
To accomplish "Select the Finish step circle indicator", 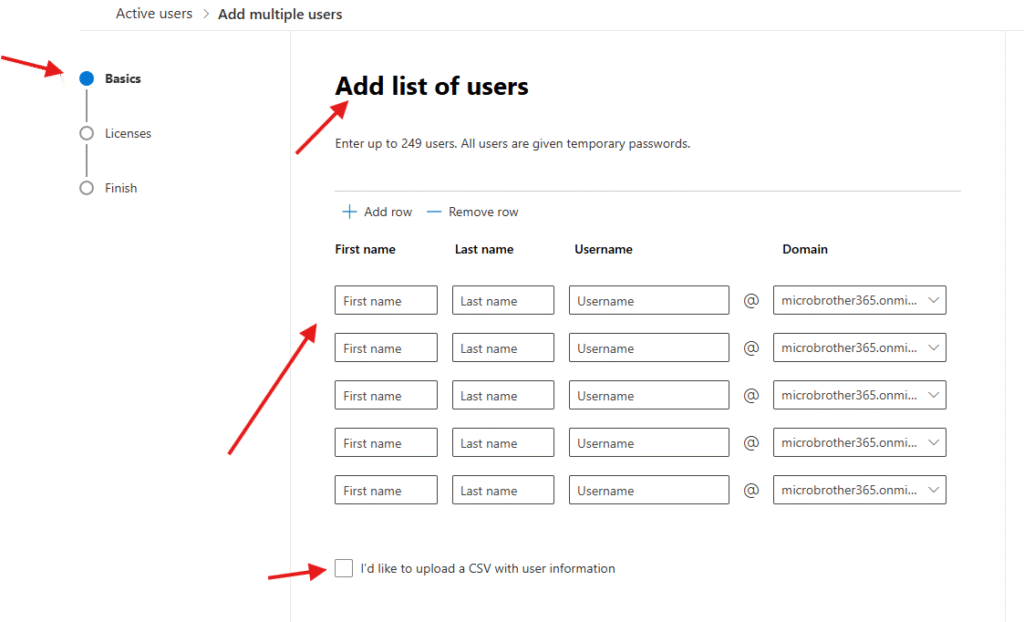I will (x=87, y=188).
